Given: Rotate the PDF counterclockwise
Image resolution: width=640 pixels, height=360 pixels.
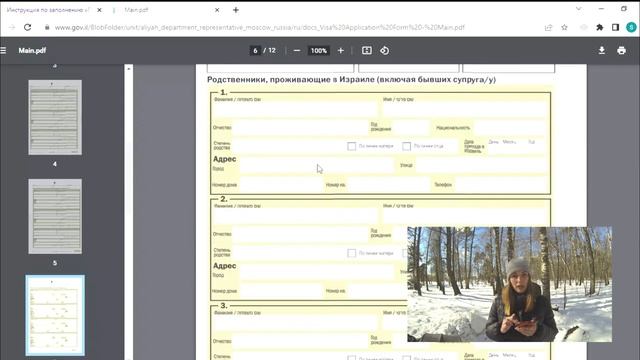Looking at the screenshot, I should click(384, 51).
